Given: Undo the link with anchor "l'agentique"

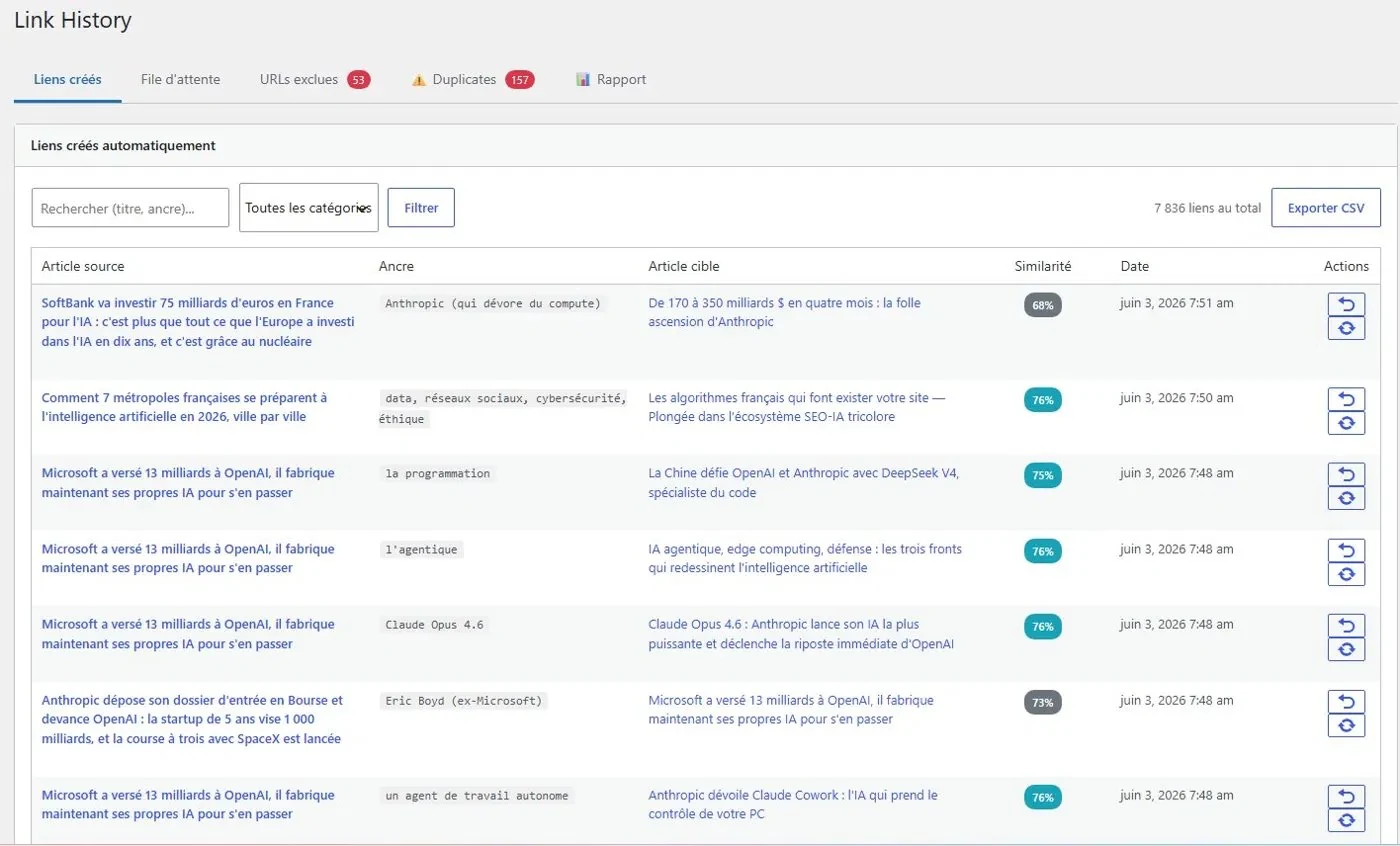Looking at the screenshot, I should 1346,551.
